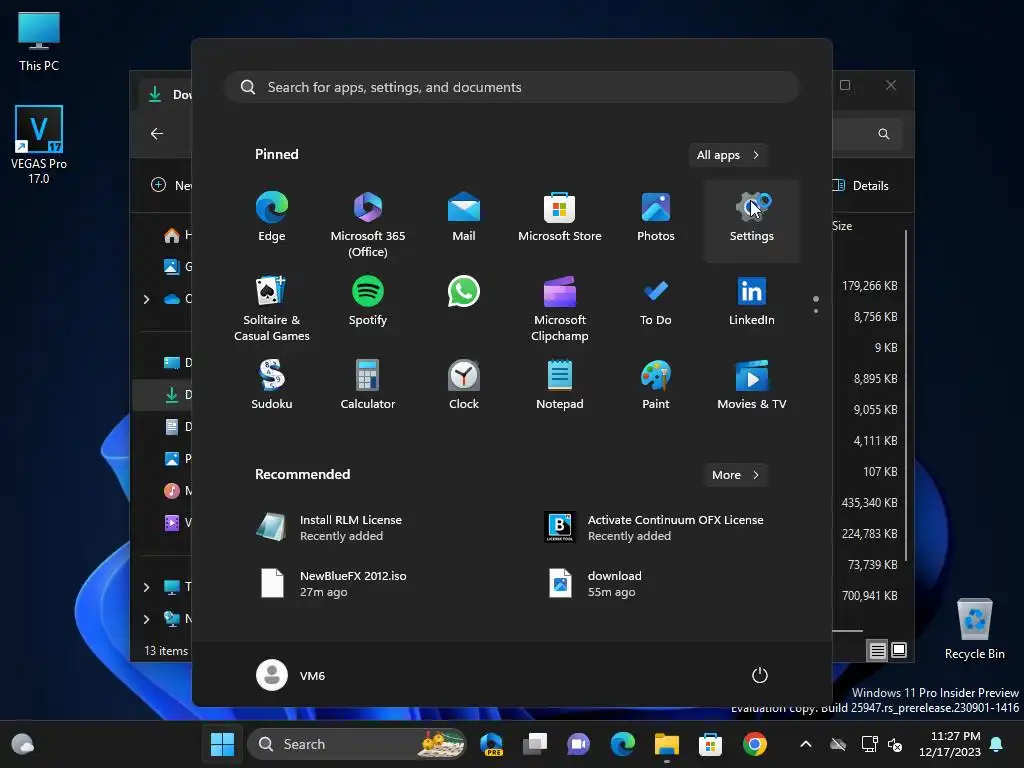1024x768 pixels.
Task: Click the Details pane button in Explorer
Action: (861, 185)
